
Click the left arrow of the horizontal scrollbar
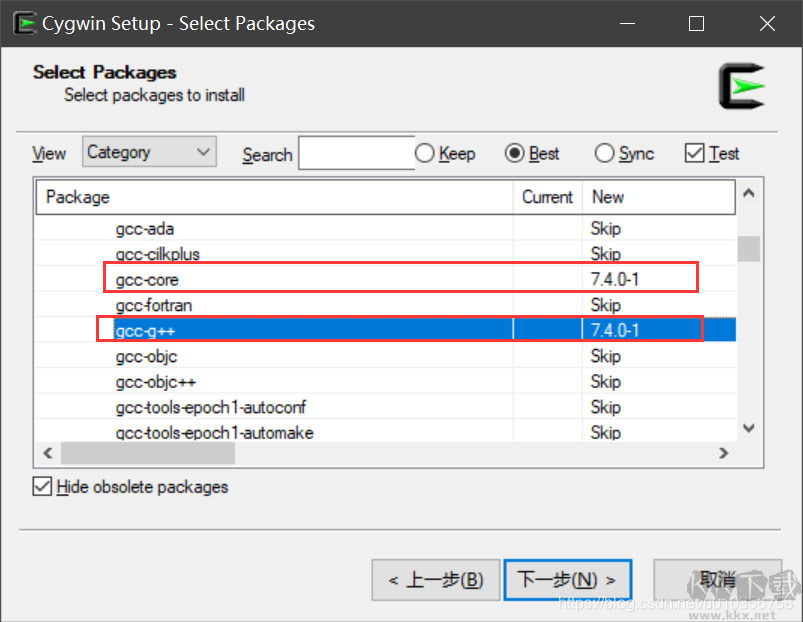[46, 452]
